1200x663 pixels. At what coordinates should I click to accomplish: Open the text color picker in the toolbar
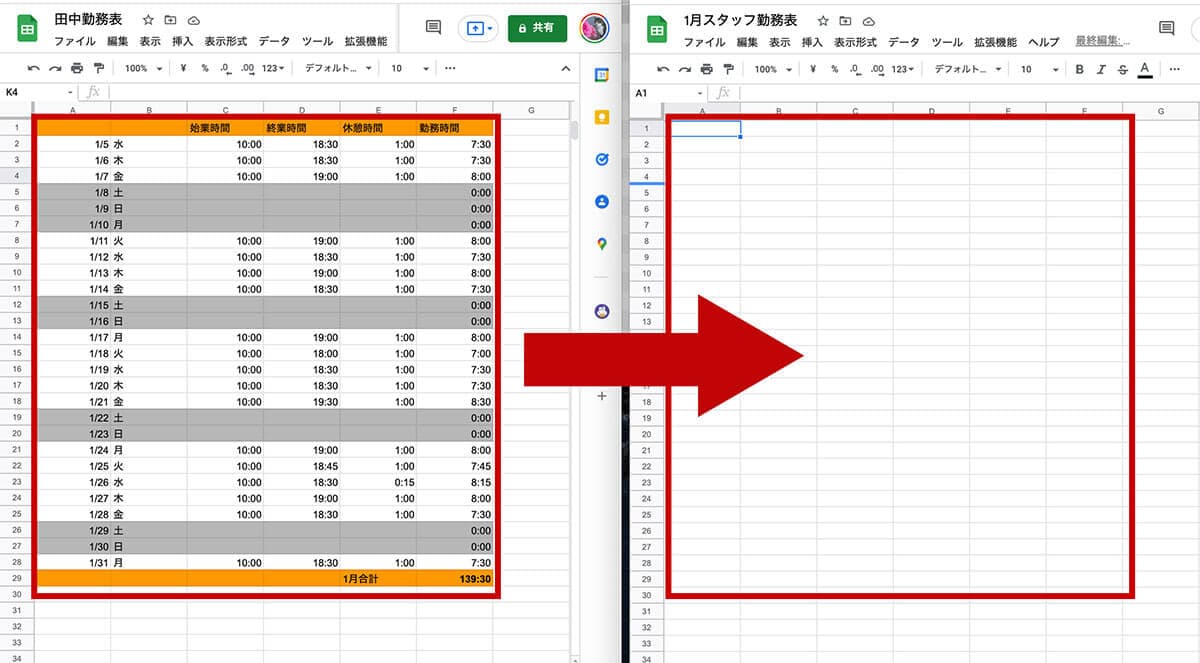coord(1142,69)
